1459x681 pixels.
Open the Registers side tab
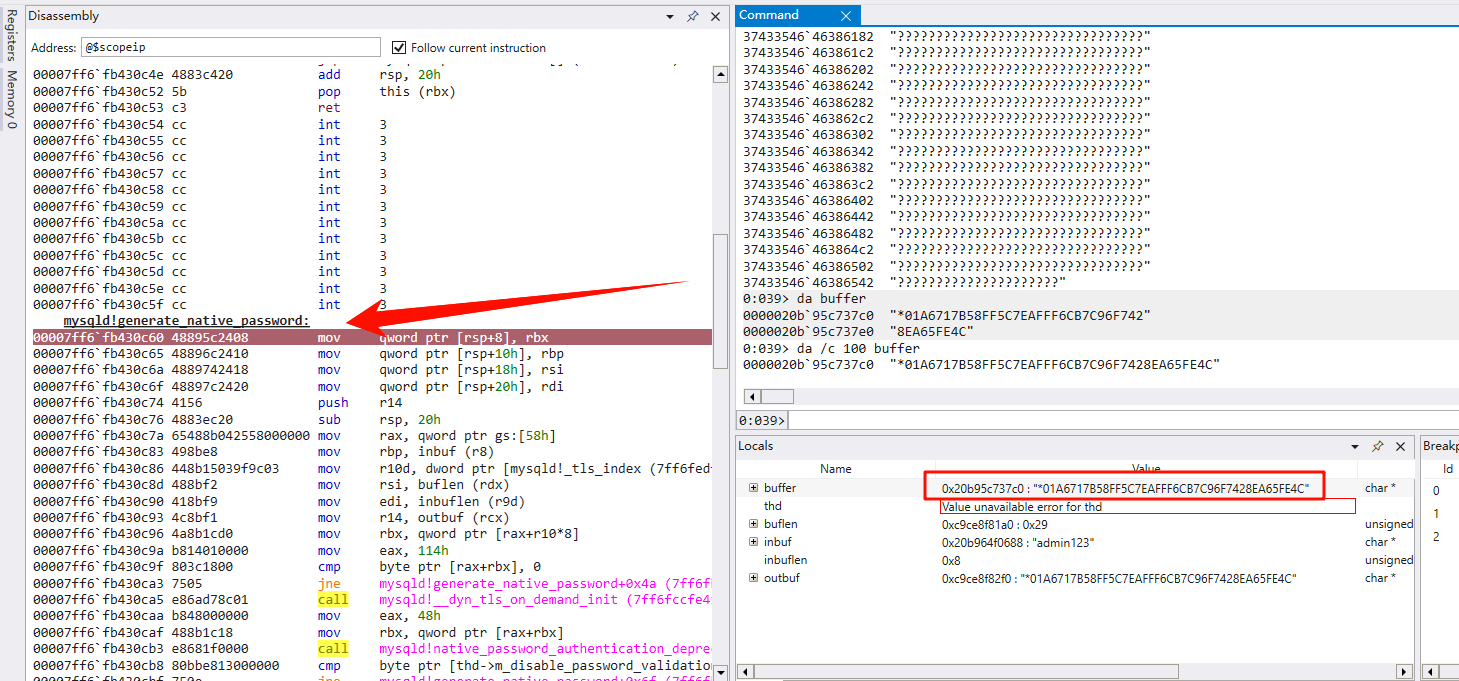tap(12, 36)
